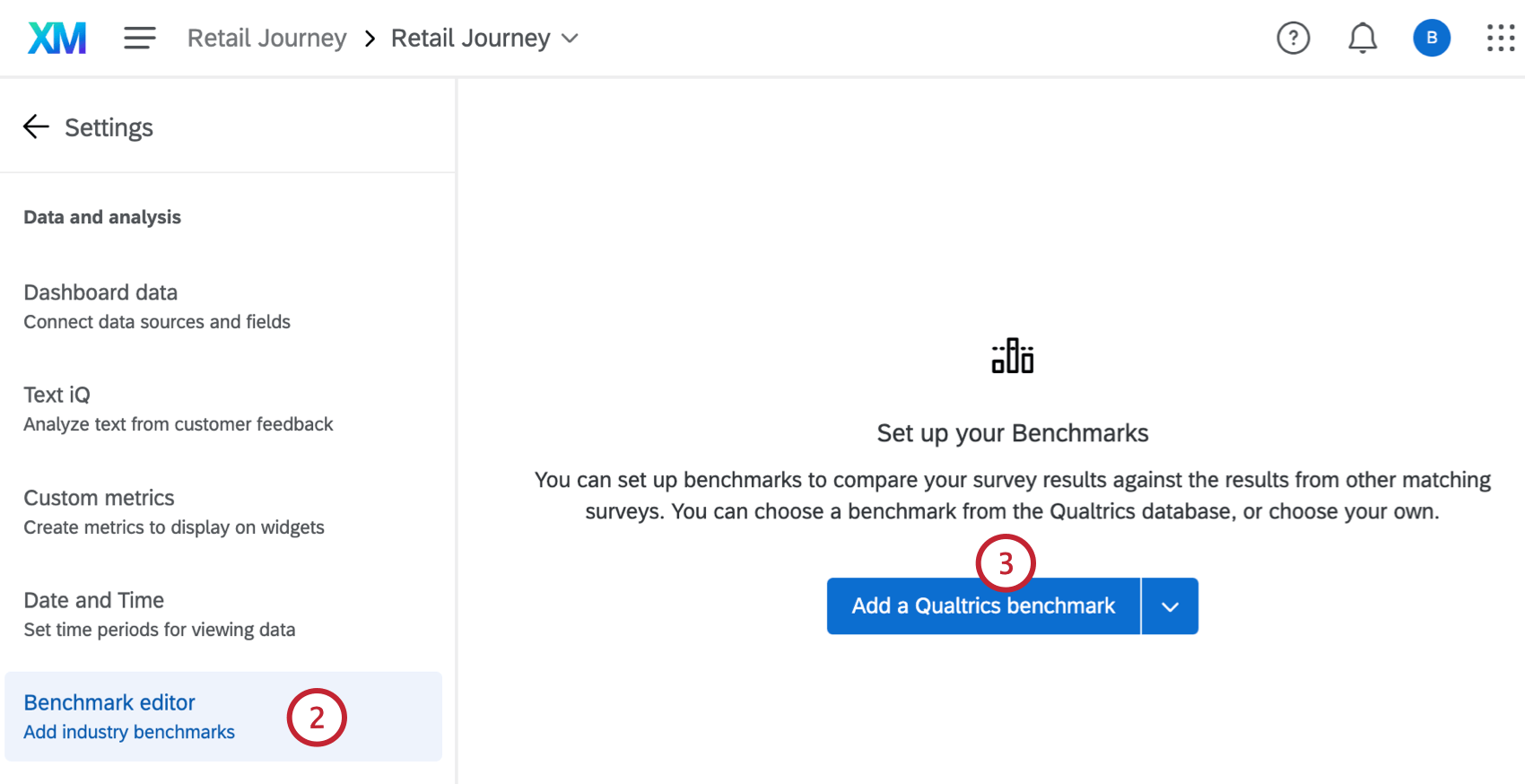This screenshot has width=1525, height=784.
Task: Open the account avatar menu
Action: coord(1432,38)
